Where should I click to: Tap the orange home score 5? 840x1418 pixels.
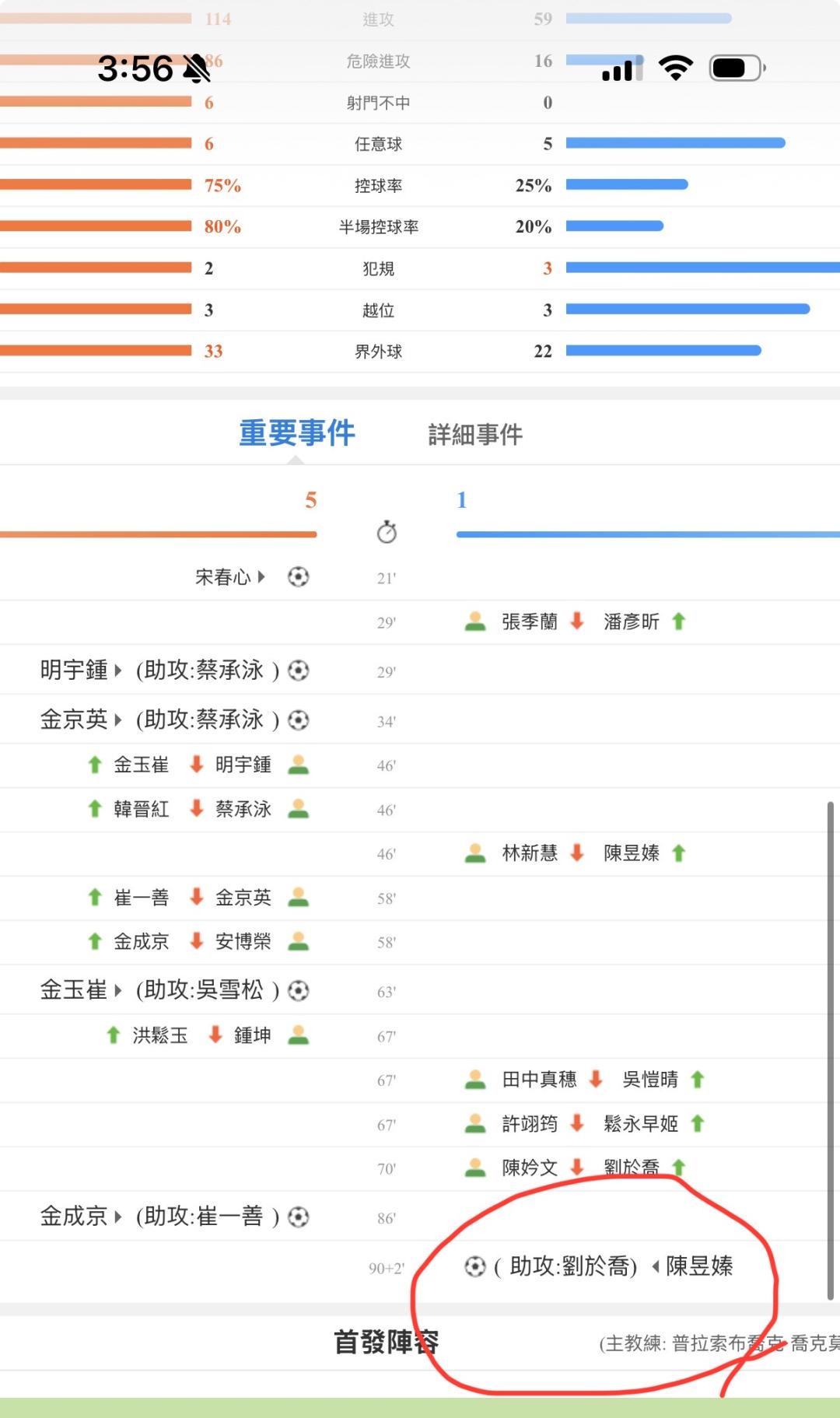(x=311, y=500)
